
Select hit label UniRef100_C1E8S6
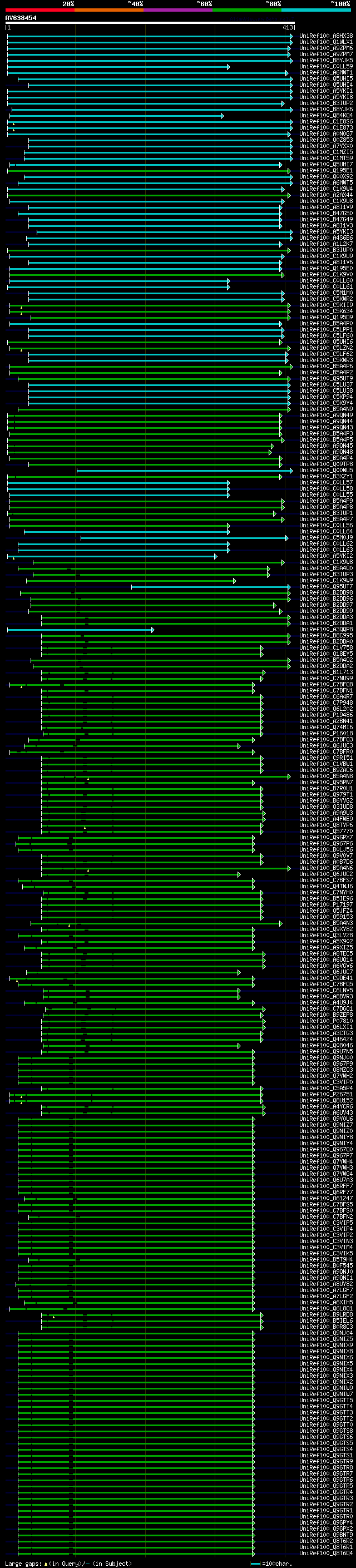point(326,122)
